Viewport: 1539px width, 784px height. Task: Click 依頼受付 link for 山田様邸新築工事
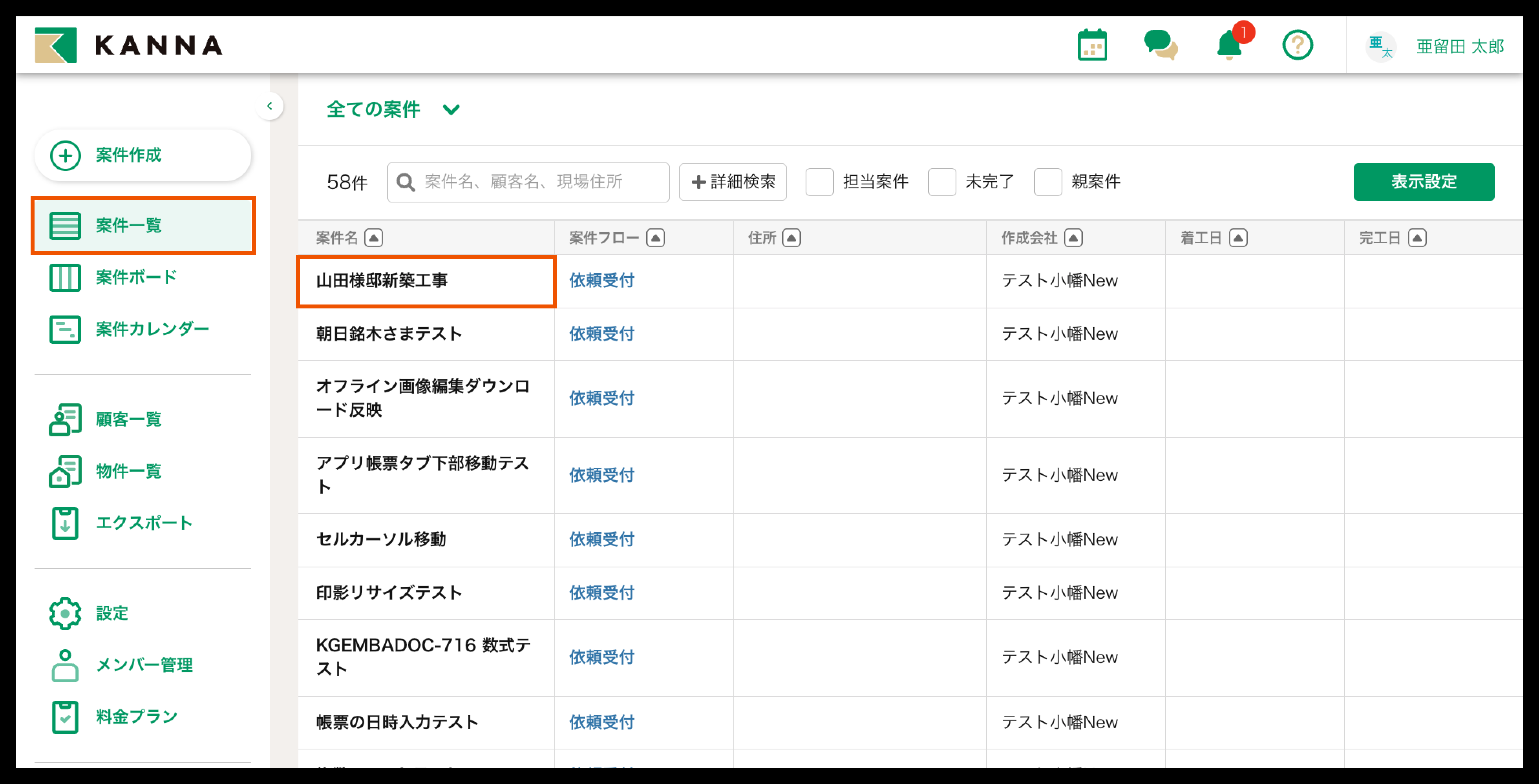[601, 281]
